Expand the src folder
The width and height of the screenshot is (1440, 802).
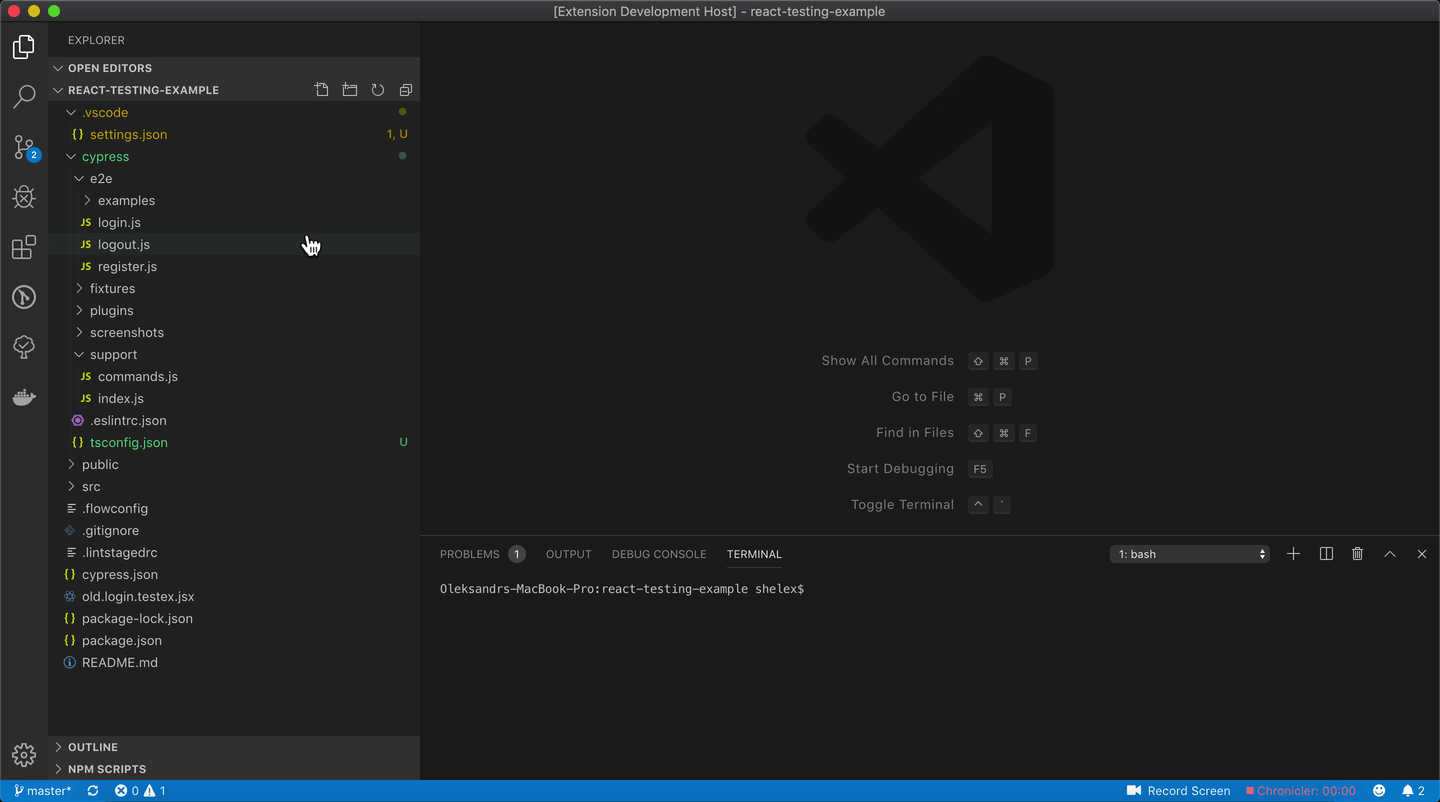(x=234, y=487)
